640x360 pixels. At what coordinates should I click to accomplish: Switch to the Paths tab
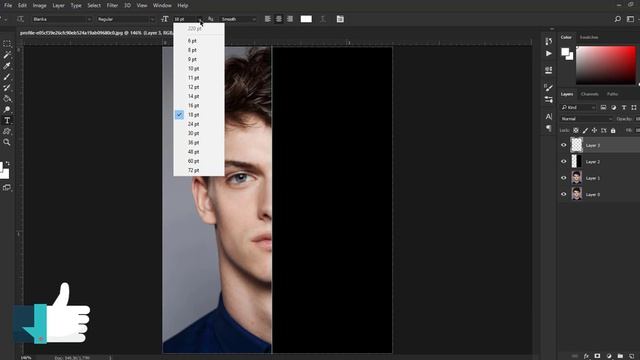(x=612, y=94)
